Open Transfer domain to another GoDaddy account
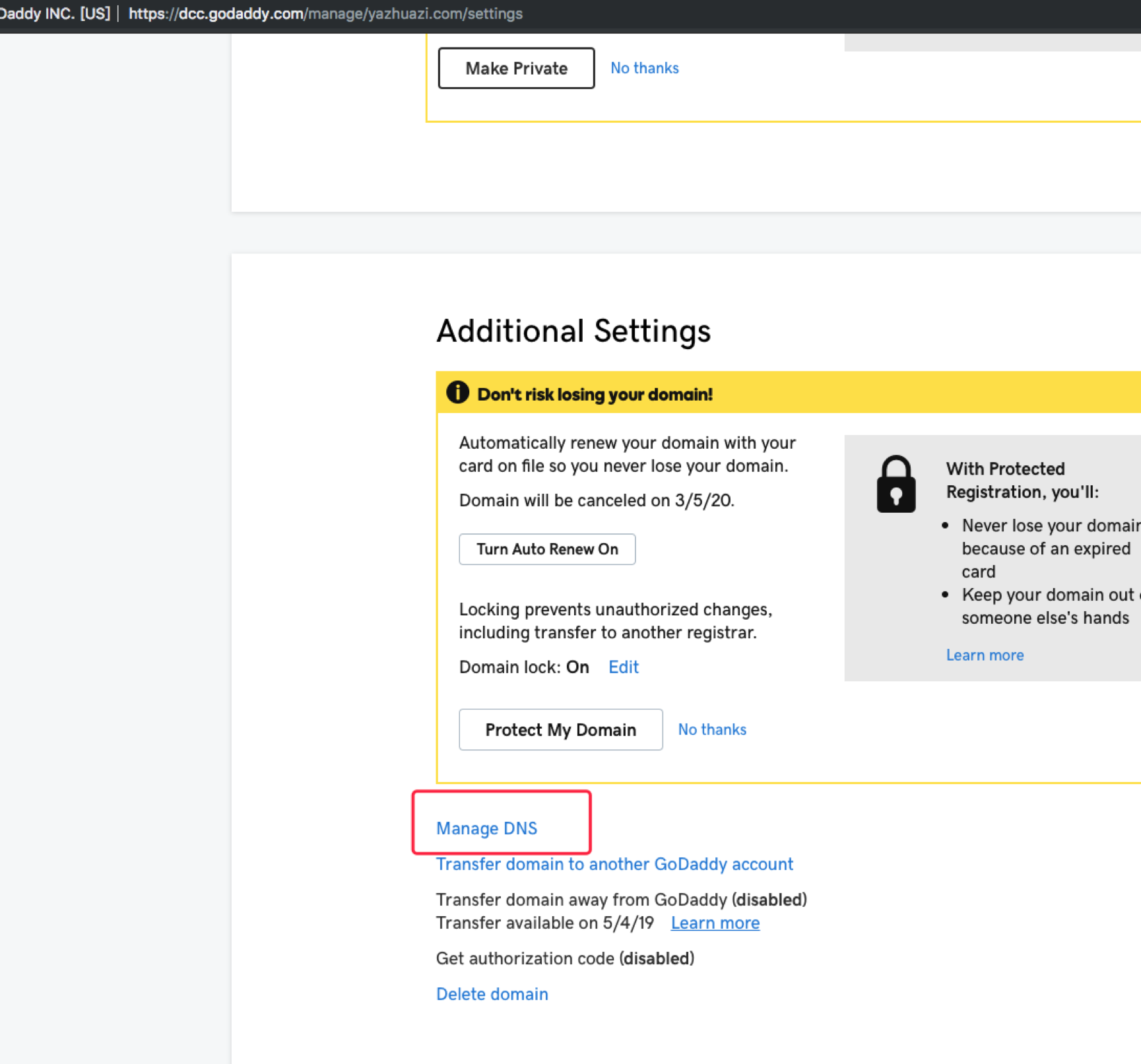The width and height of the screenshot is (1141, 1064). 614,864
